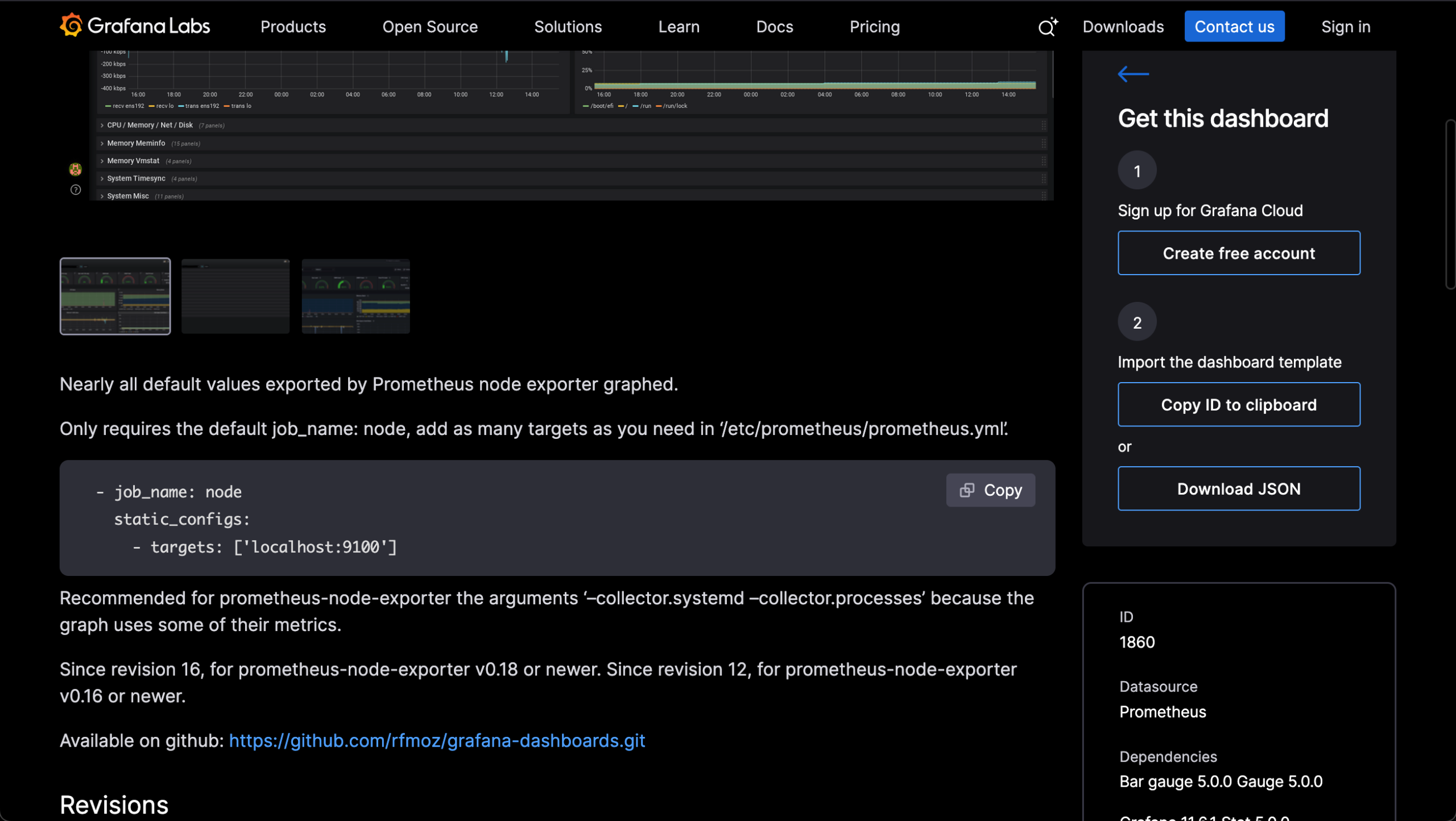Click the Contact us button
1456x821 pixels.
[1234, 26]
